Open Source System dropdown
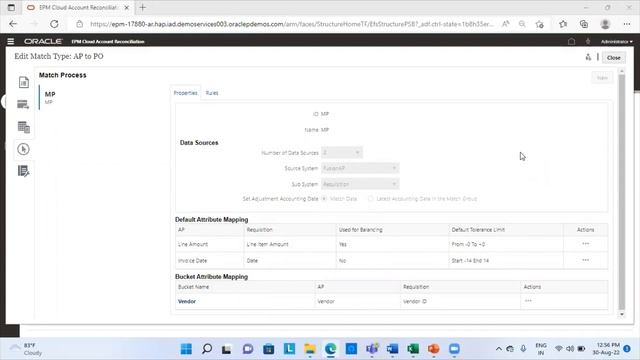The height and width of the screenshot is (360, 640). tap(360, 168)
